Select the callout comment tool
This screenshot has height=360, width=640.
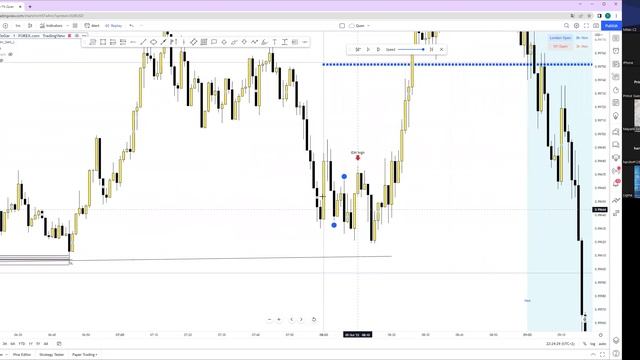coord(214,42)
